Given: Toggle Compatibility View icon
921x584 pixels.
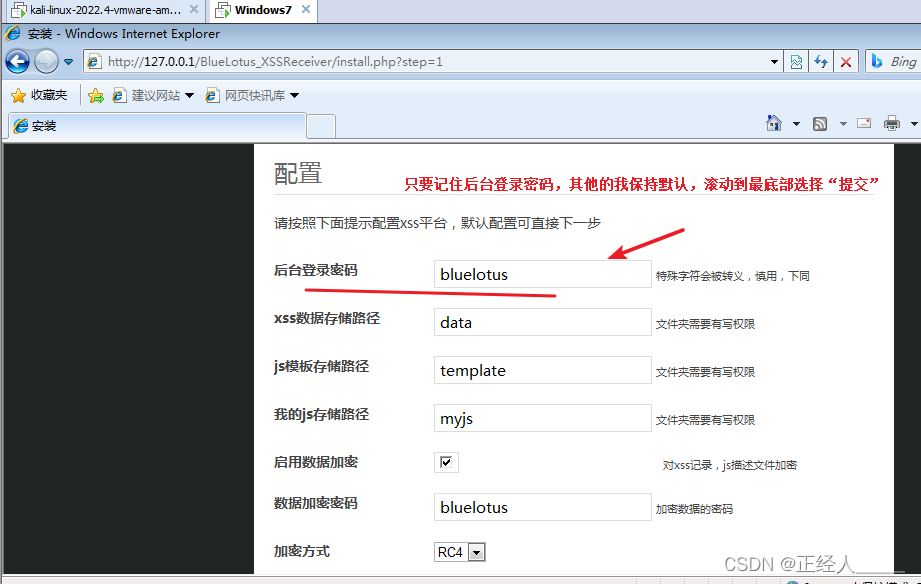Looking at the screenshot, I should [796, 62].
